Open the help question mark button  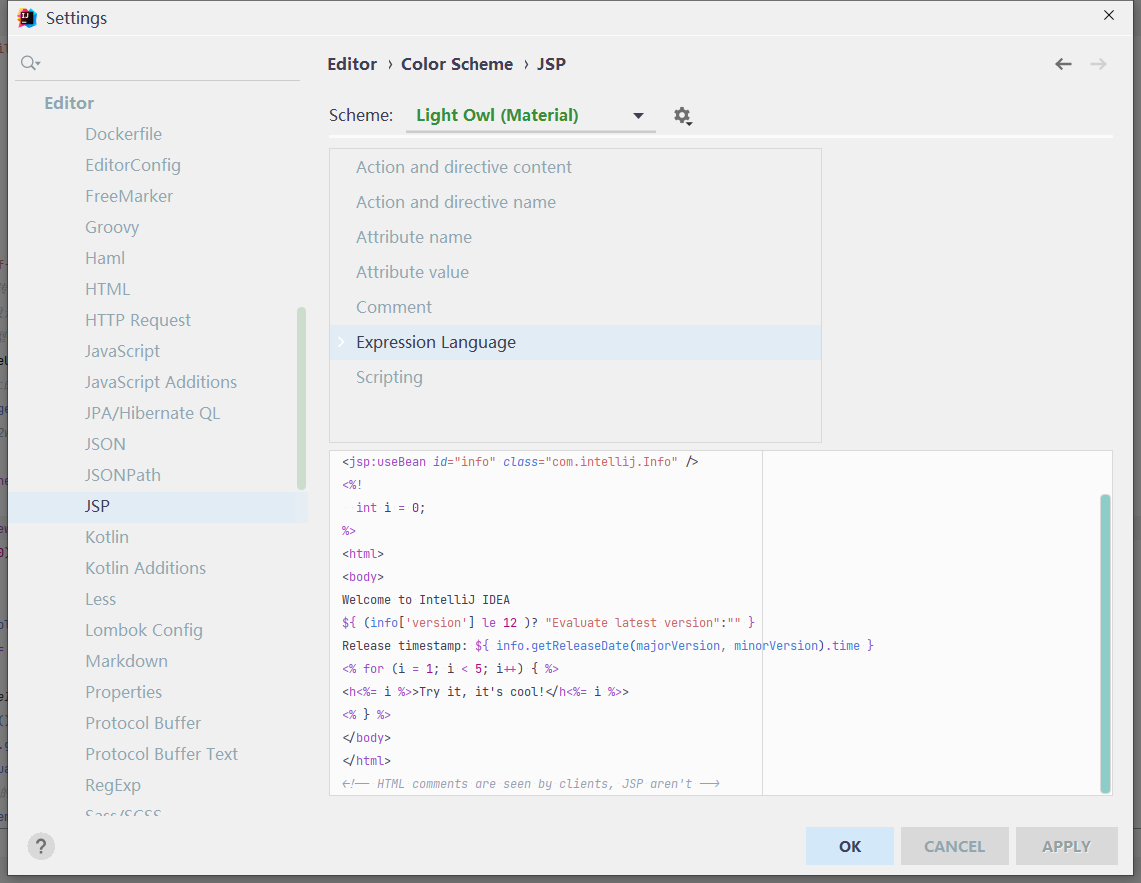click(x=41, y=846)
